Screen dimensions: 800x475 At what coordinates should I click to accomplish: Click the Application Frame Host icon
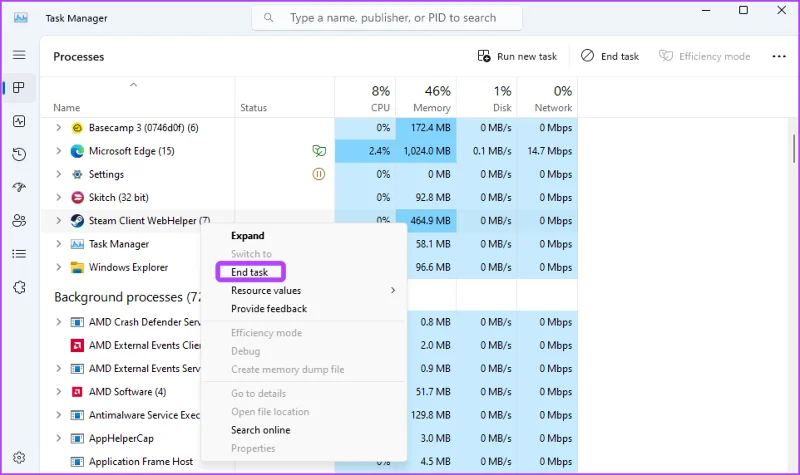(x=77, y=462)
